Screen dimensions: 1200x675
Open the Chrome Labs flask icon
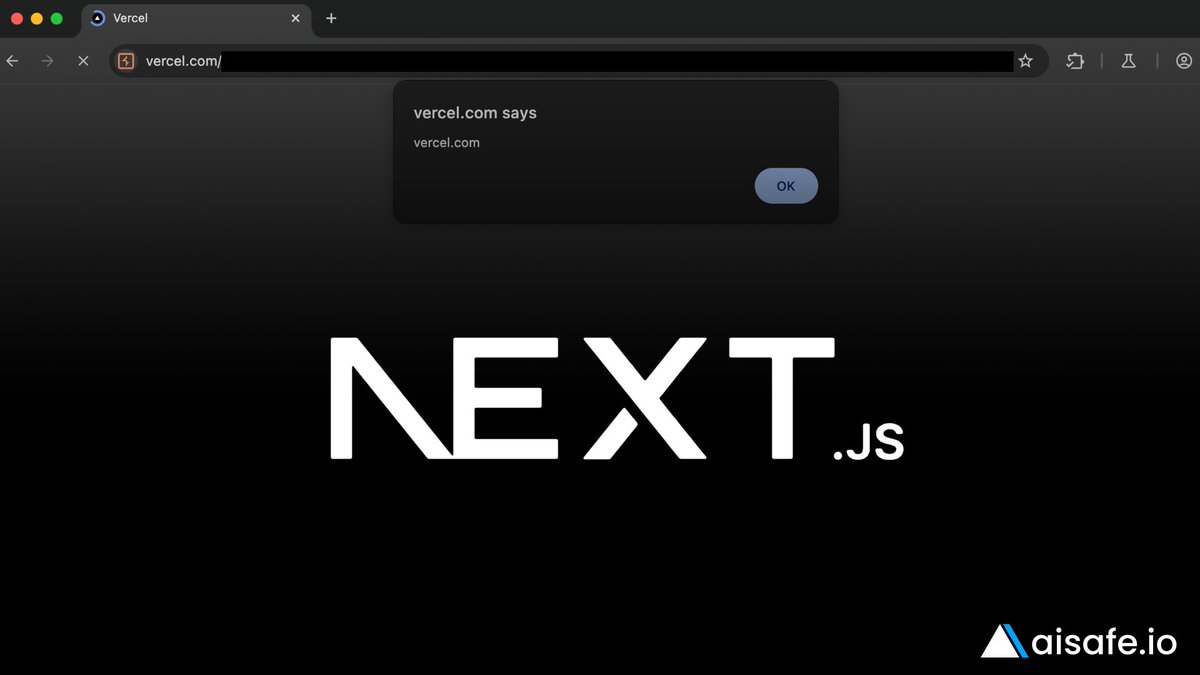coord(1128,61)
